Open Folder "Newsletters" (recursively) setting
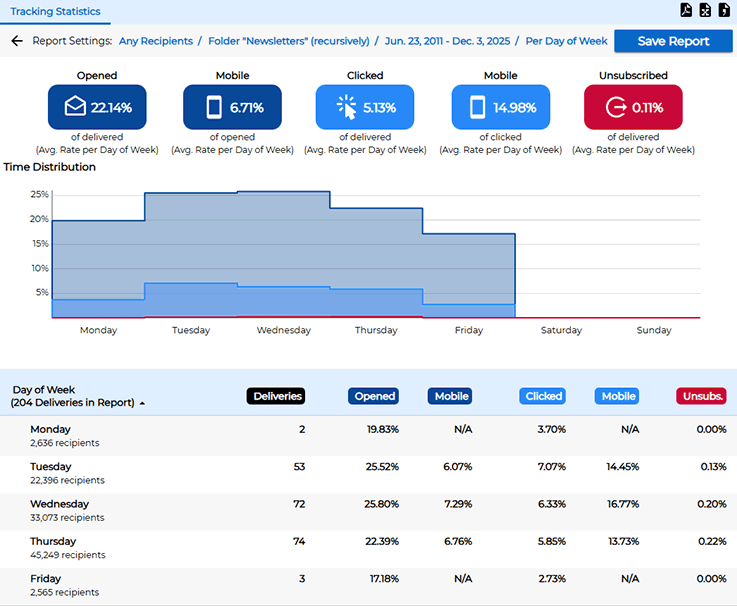 point(289,41)
